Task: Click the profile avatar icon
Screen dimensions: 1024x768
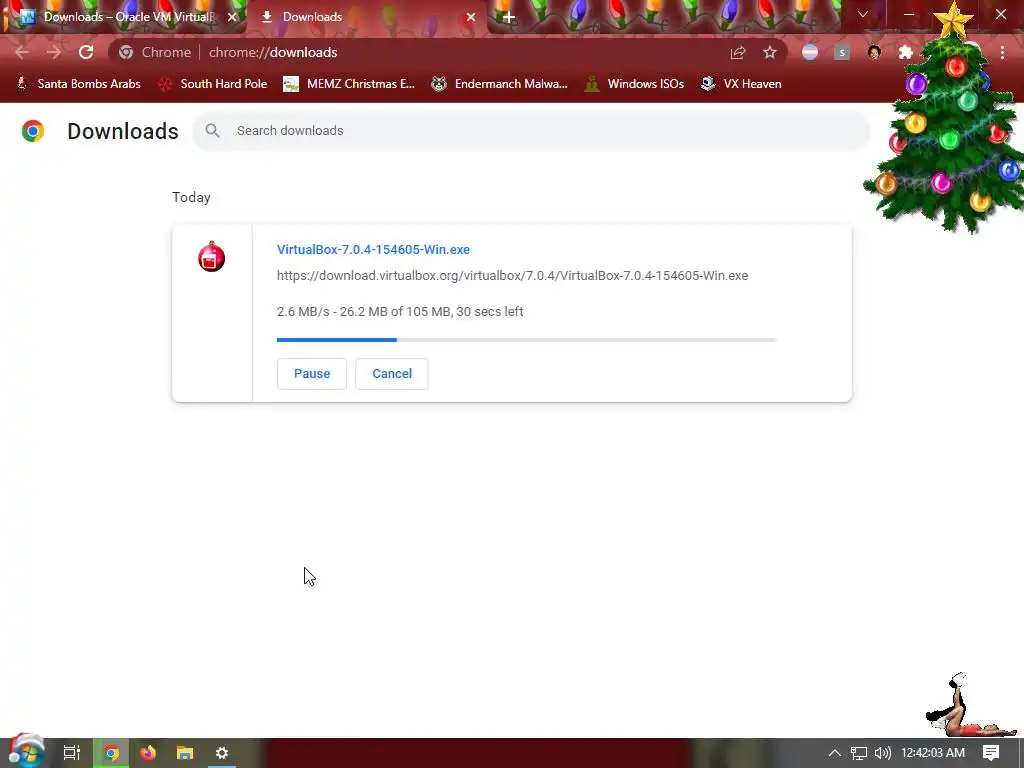Action: coord(874,52)
